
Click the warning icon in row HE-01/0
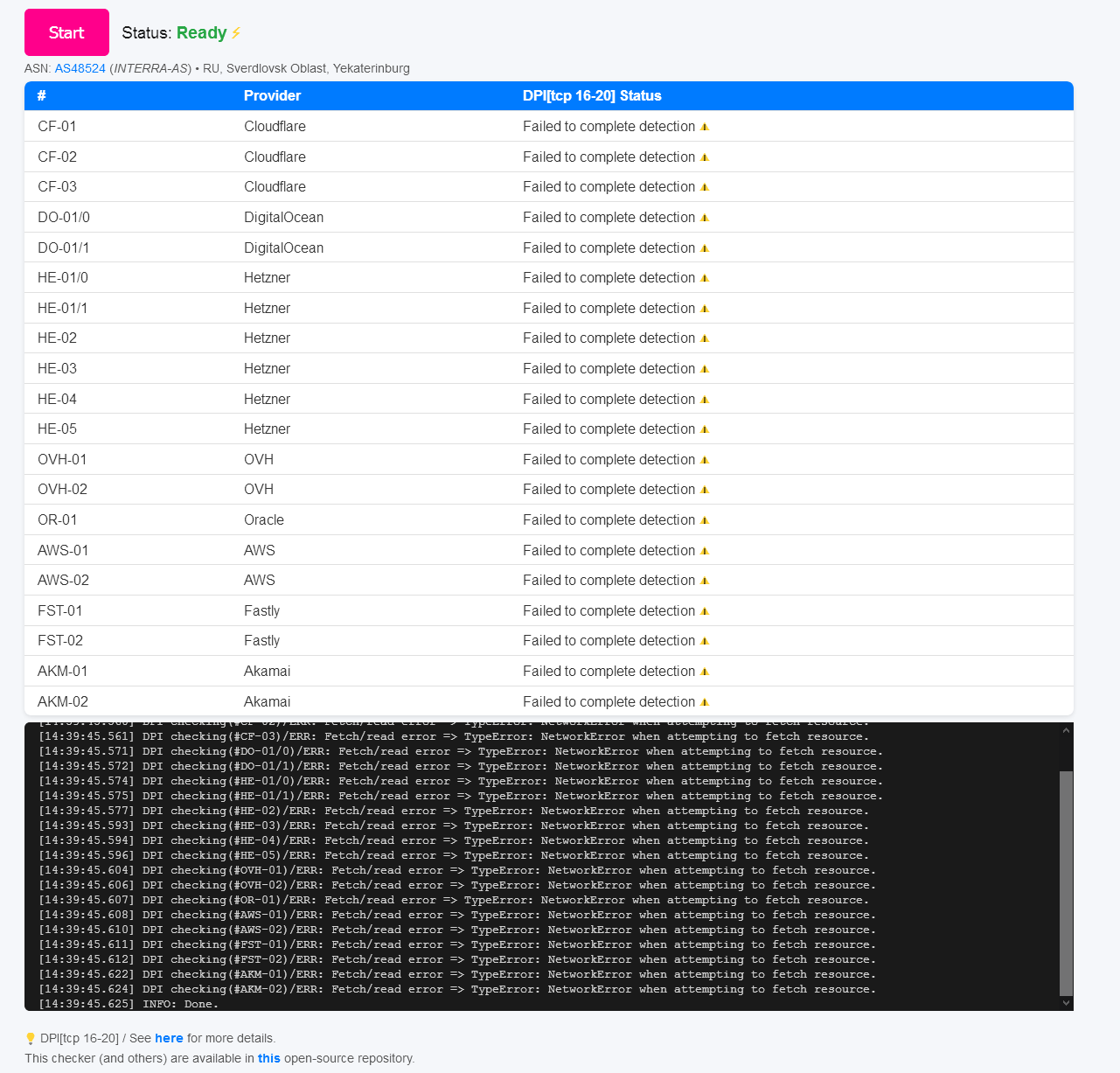coord(705,278)
